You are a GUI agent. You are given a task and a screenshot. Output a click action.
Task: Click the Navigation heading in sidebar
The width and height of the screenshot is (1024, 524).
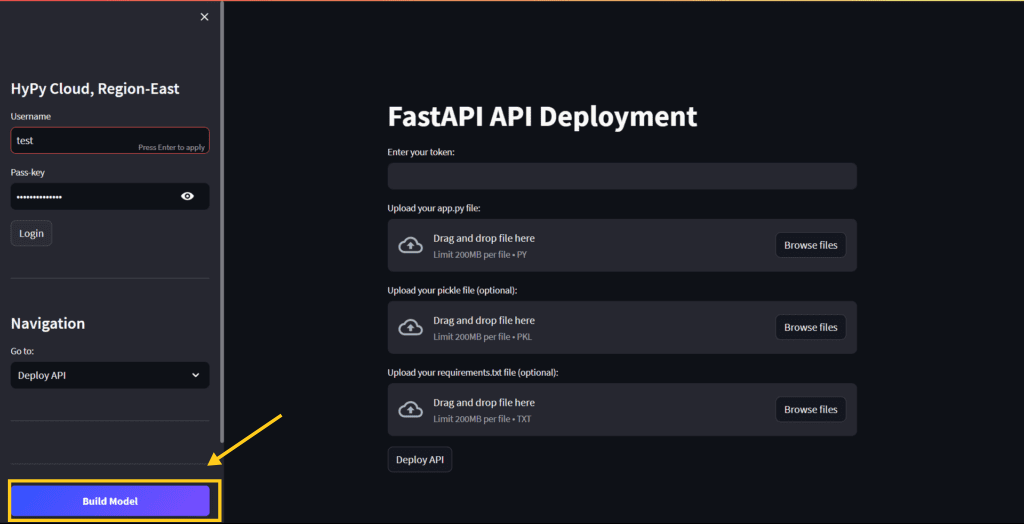48,323
